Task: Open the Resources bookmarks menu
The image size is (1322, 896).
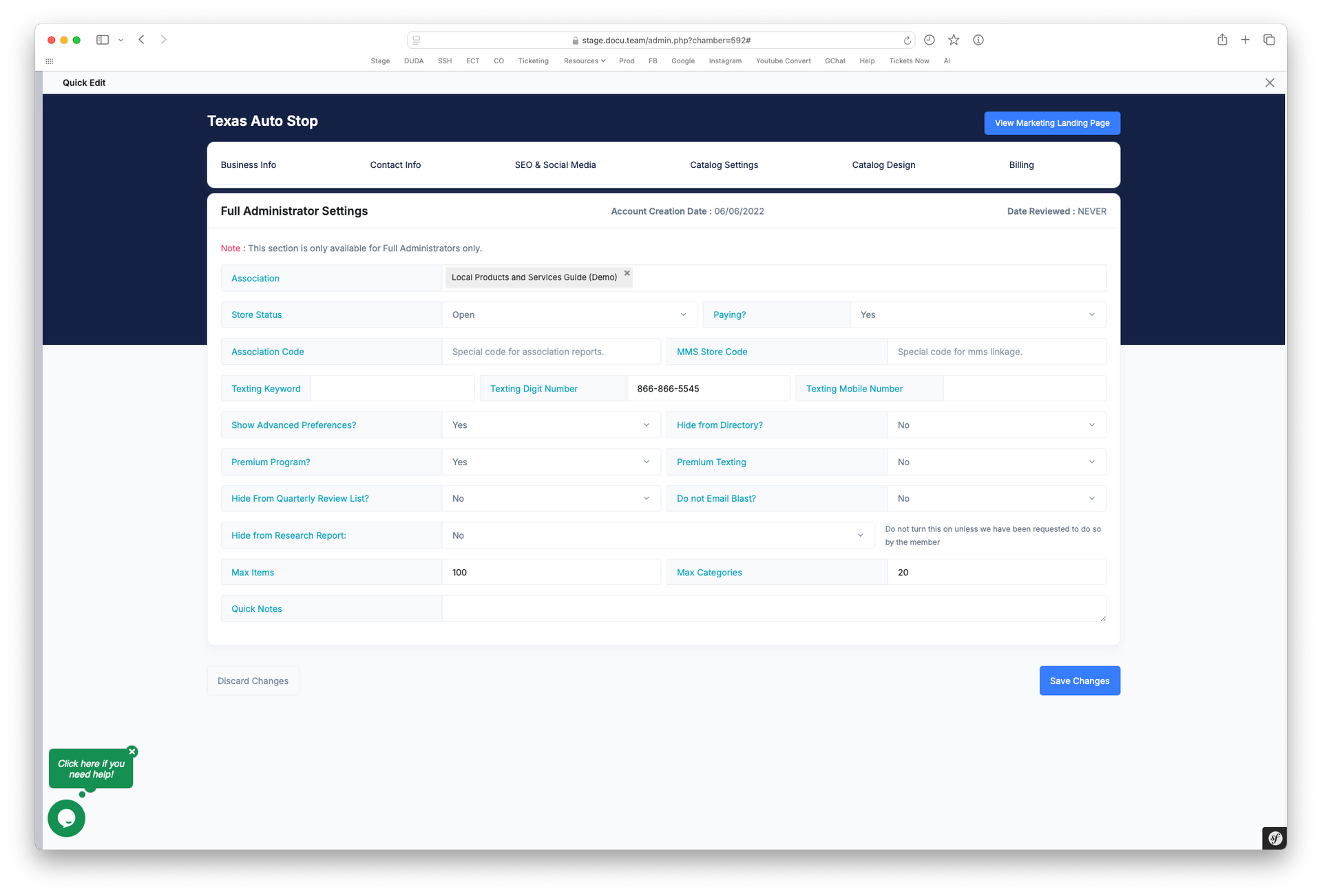Action: tap(585, 61)
